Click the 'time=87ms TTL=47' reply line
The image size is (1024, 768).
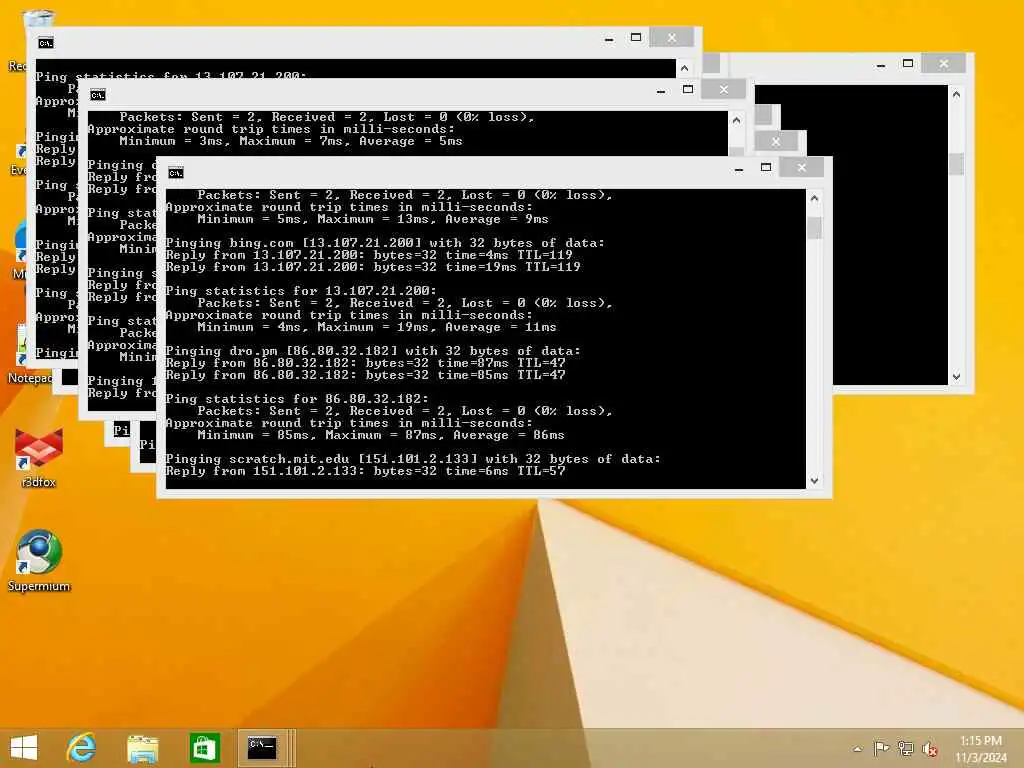click(x=366, y=363)
